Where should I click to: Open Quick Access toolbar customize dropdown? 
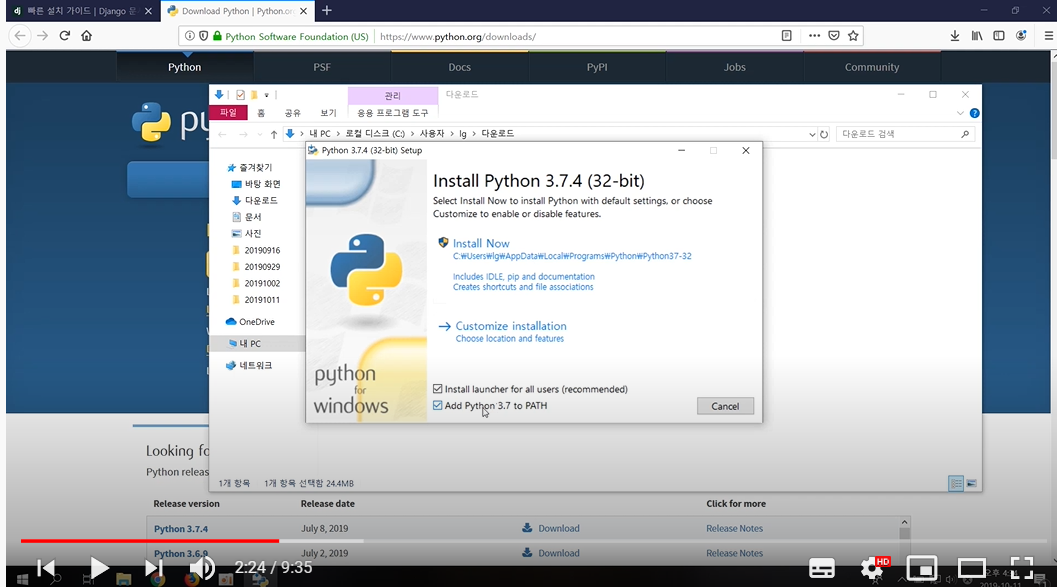point(266,95)
